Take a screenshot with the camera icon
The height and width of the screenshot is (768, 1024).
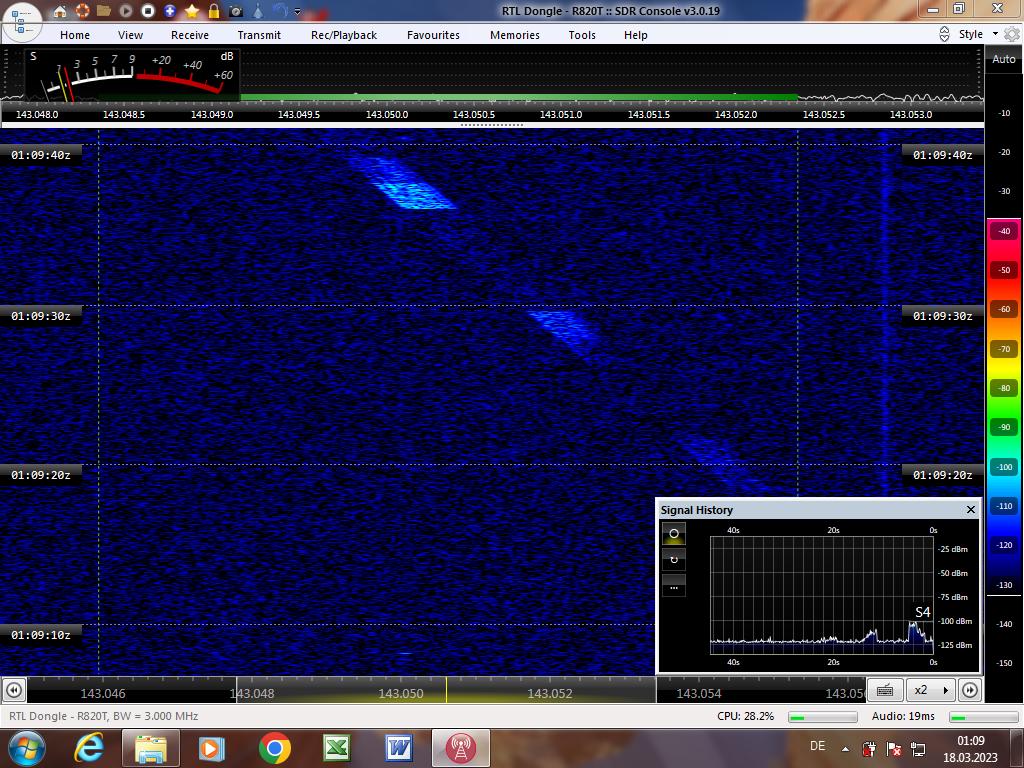point(236,11)
